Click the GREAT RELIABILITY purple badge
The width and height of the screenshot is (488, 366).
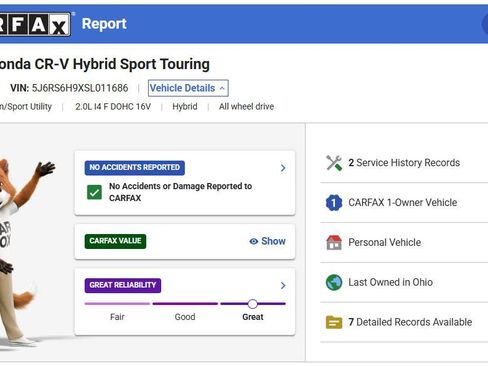123,285
